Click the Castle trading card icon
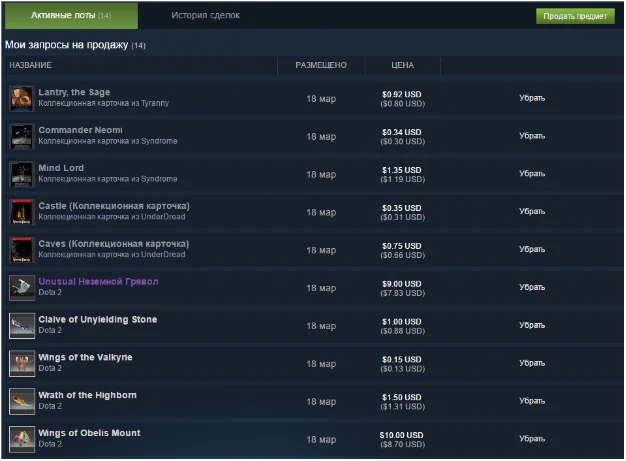This screenshot has height=461, width=626. click(21, 212)
